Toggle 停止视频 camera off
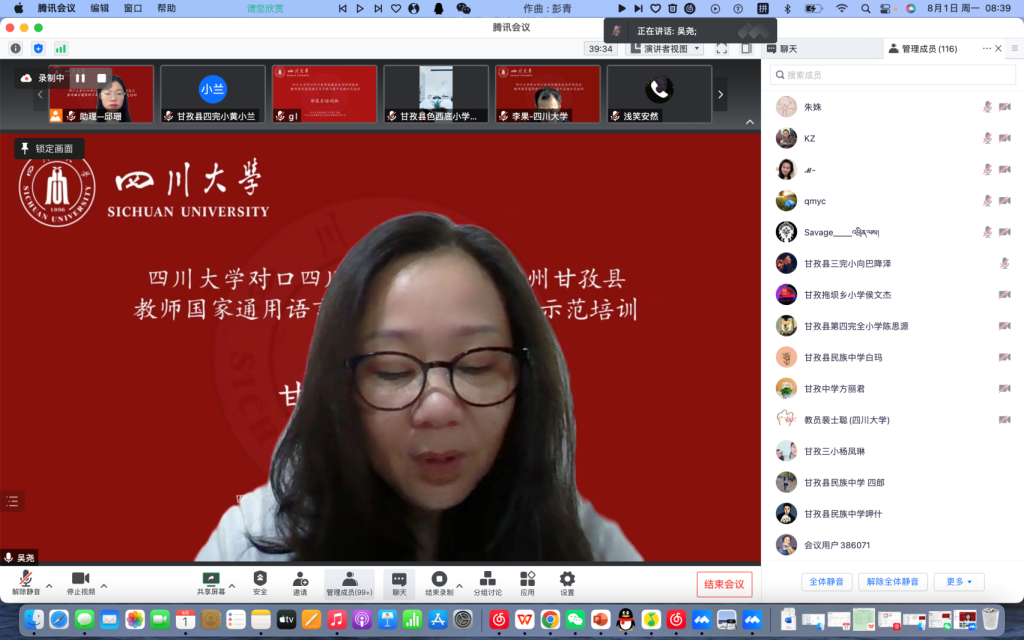This screenshot has height=640, width=1024. tap(81, 579)
